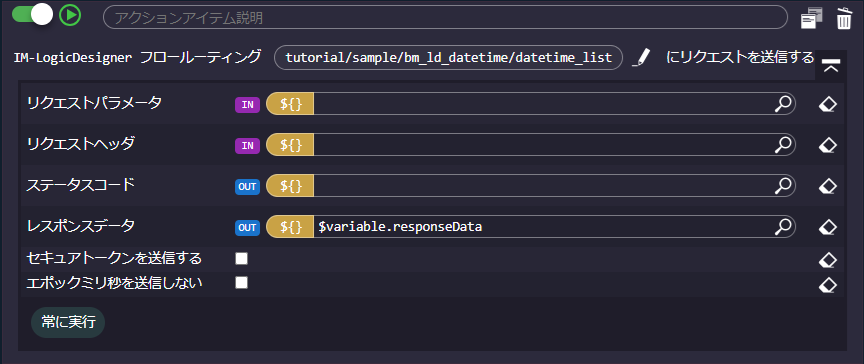
Task: Click ${} button for リクエストパラメータ
Action: [x=290, y=104]
